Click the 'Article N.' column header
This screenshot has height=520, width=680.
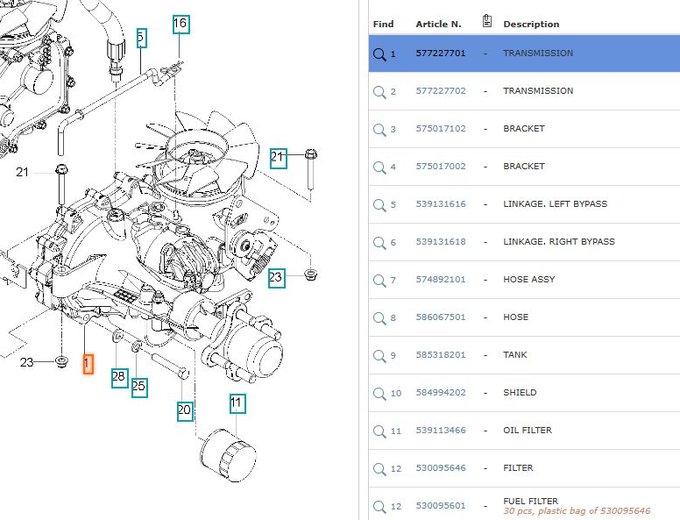click(x=438, y=24)
